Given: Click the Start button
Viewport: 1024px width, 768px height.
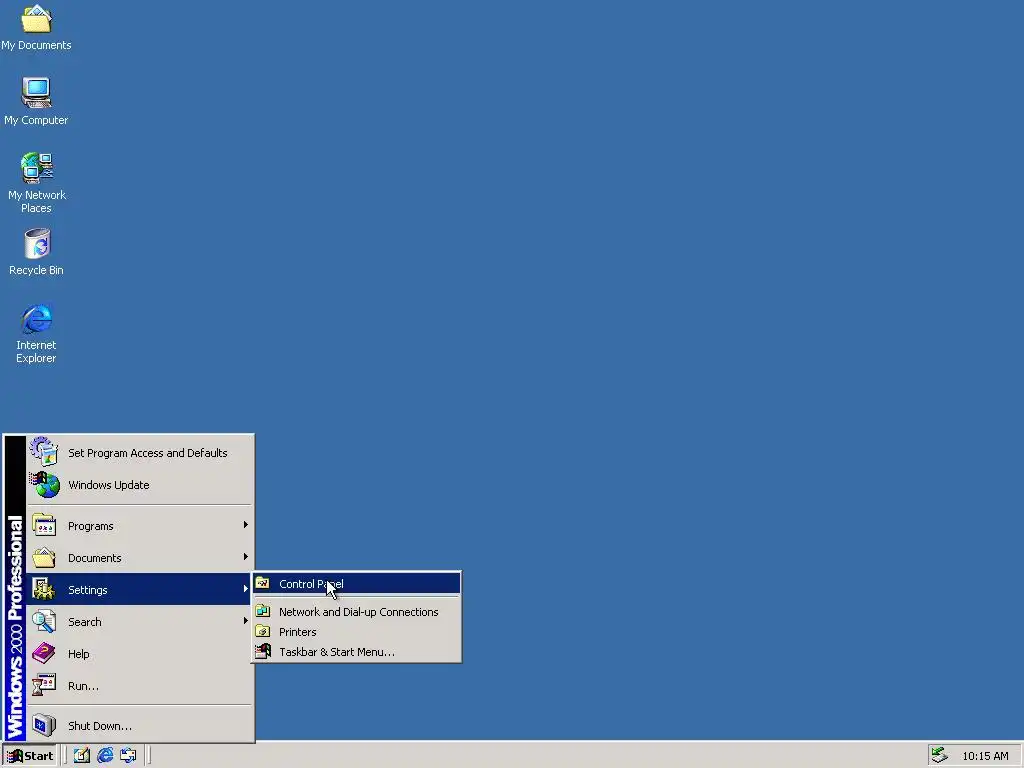Looking at the screenshot, I should point(30,756).
